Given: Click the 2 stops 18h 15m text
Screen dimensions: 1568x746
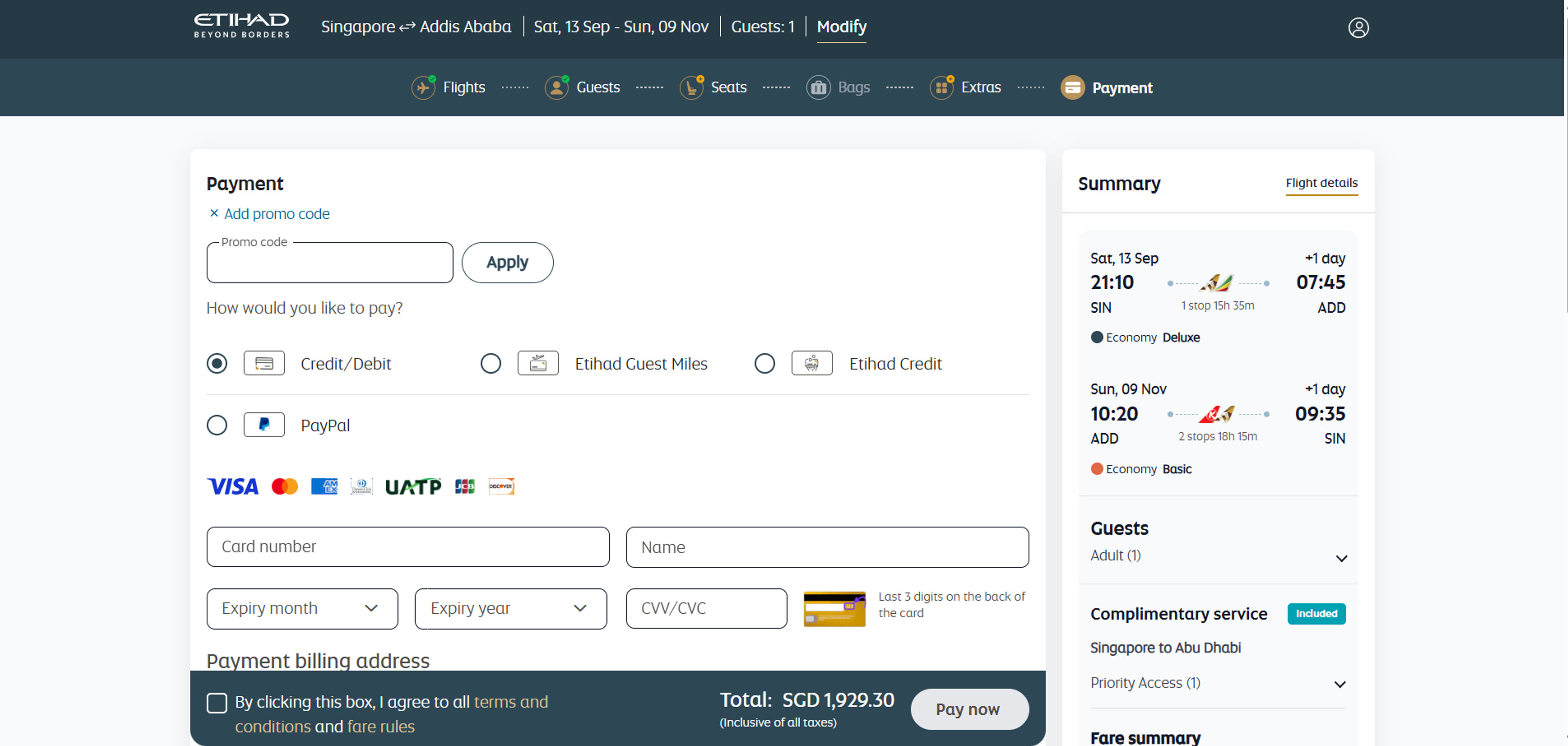Looking at the screenshot, I should 1217,436.
